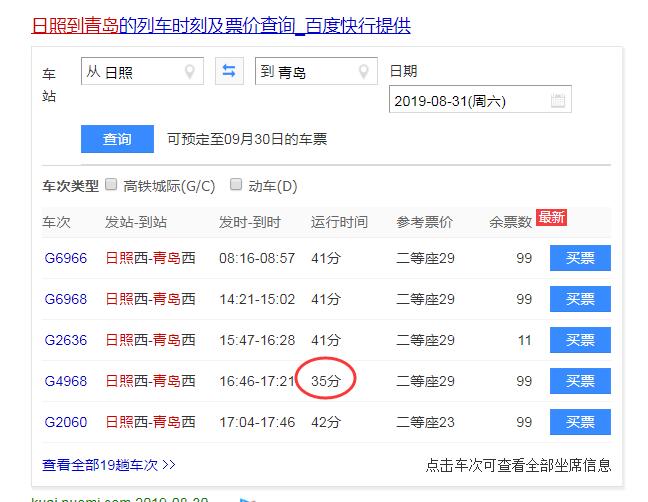
Task: Open the 日照到青岛 timetable title link
Action: pyautogui.click(x=221, y=26)
